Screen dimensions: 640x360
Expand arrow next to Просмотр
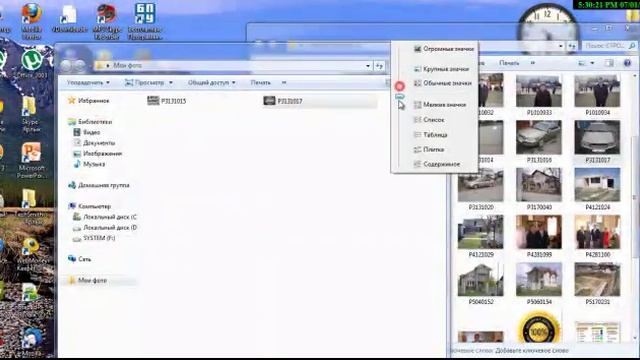(x=171, y=82)
